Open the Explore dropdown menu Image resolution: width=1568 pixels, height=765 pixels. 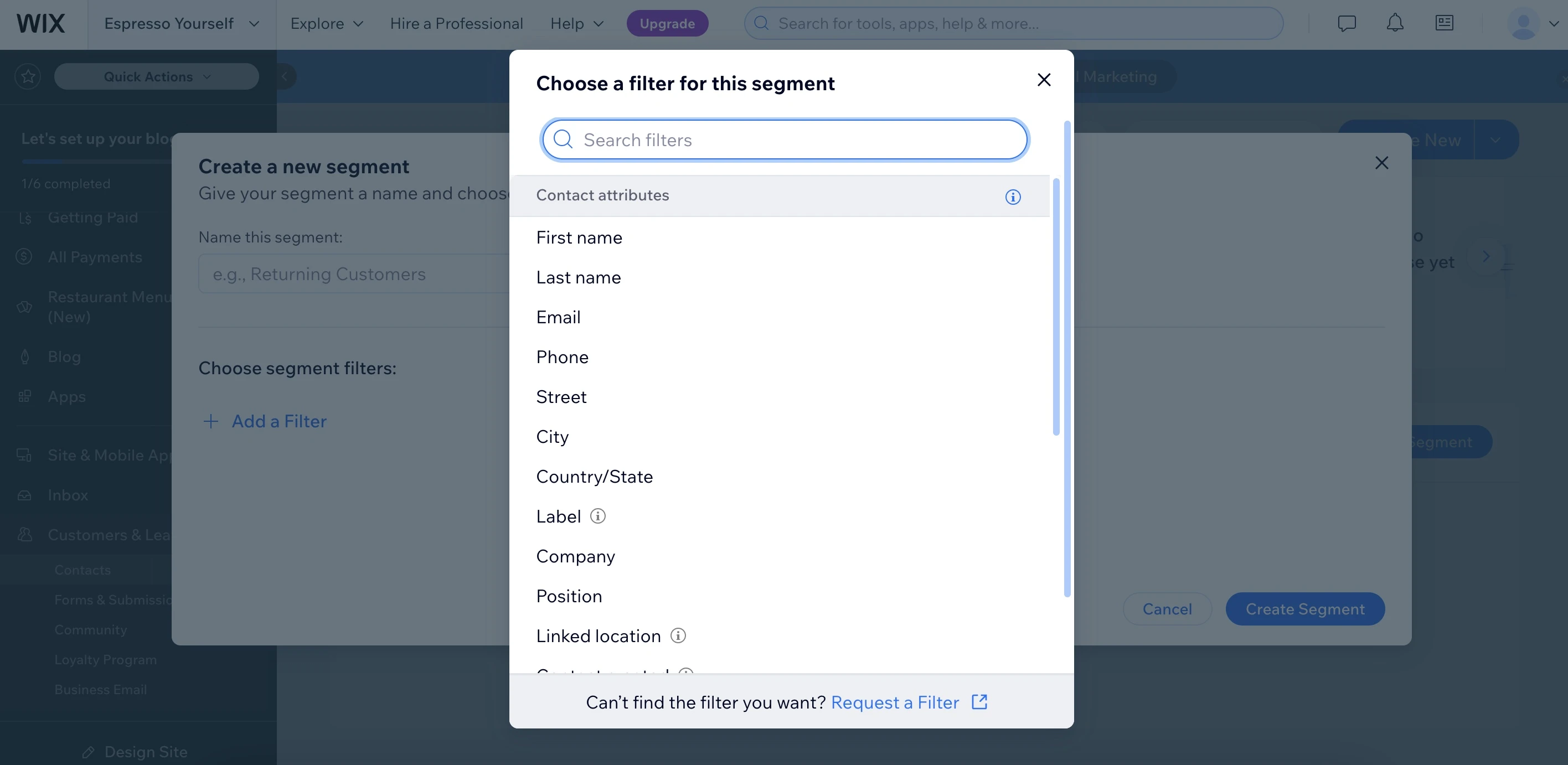point(326,23)
